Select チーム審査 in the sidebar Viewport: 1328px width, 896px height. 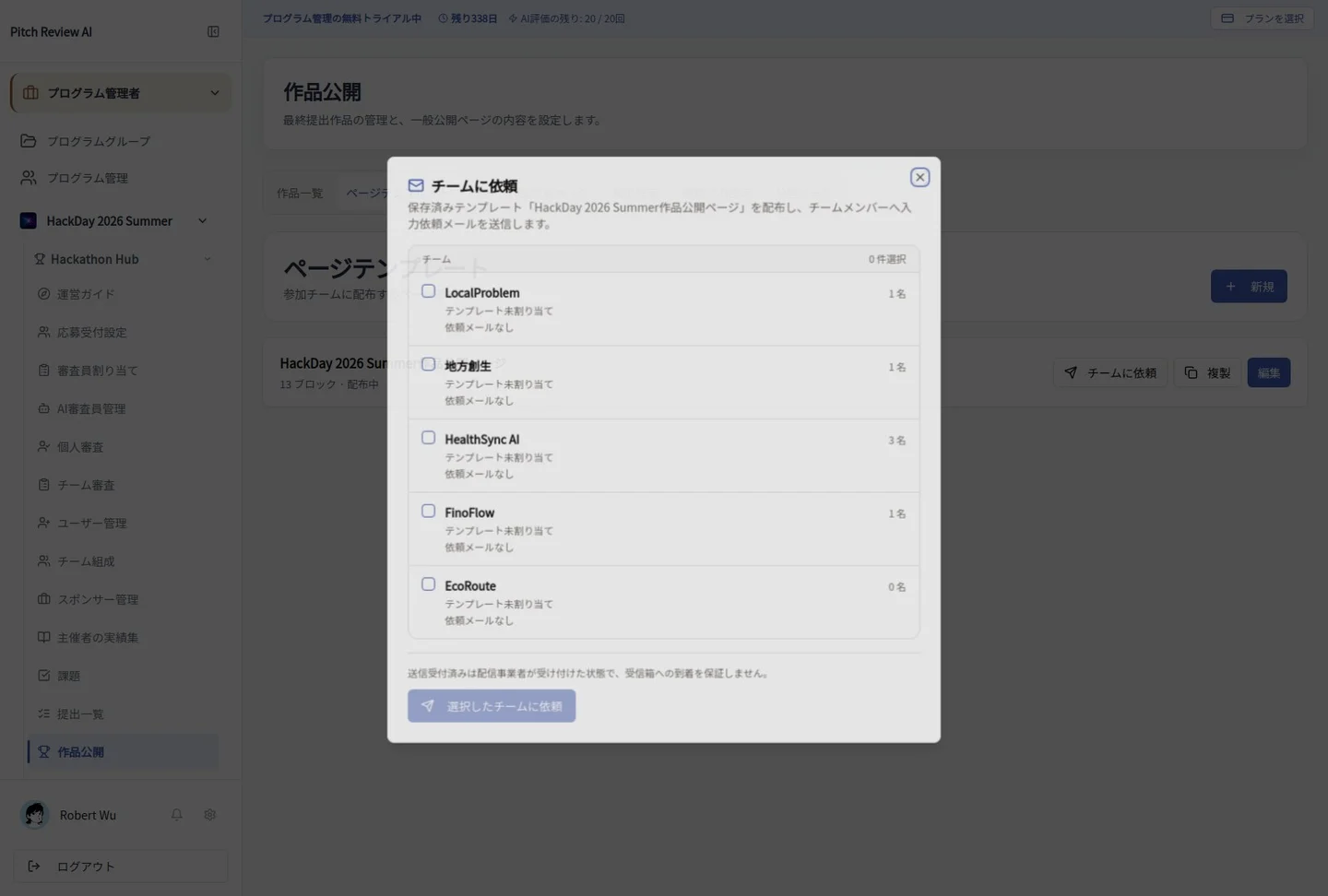pyautogui.click(x=124, y=485)
